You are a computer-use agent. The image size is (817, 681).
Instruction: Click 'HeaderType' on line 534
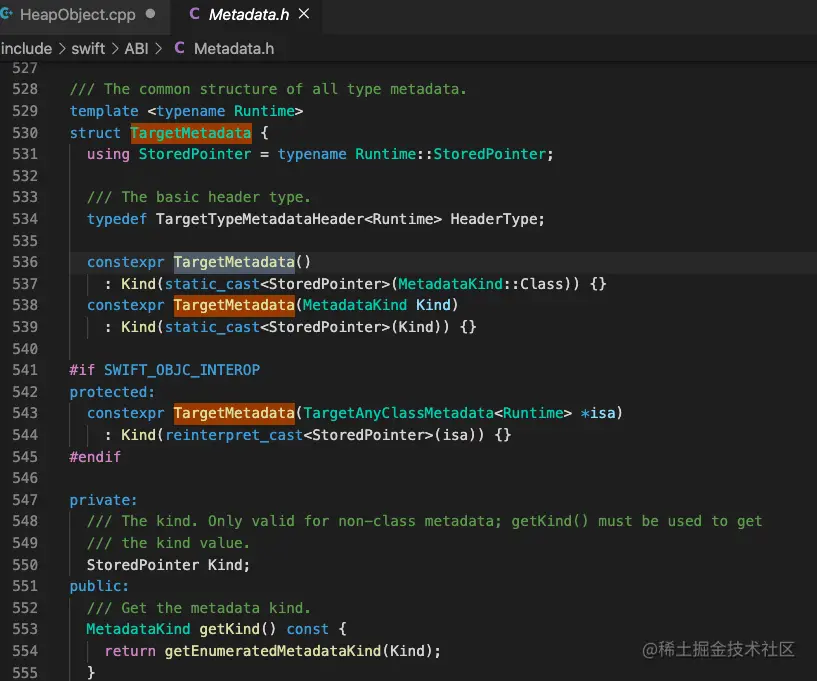[493, 219]
